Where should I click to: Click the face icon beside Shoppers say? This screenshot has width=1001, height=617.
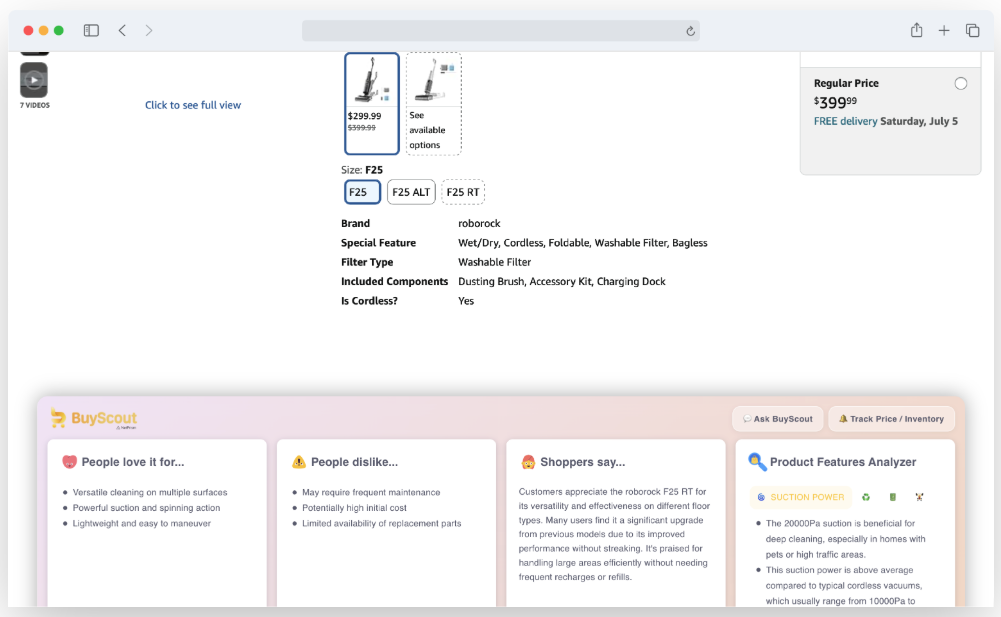pos(528,462)
